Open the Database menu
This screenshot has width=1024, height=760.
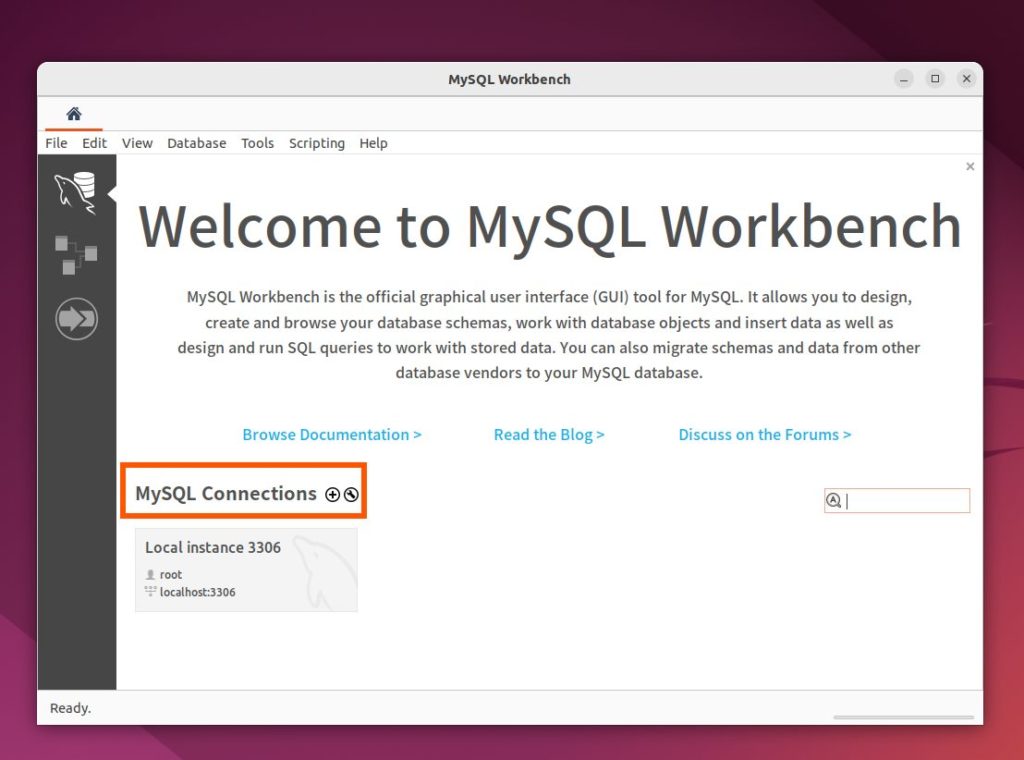click(x=196, y=143)
